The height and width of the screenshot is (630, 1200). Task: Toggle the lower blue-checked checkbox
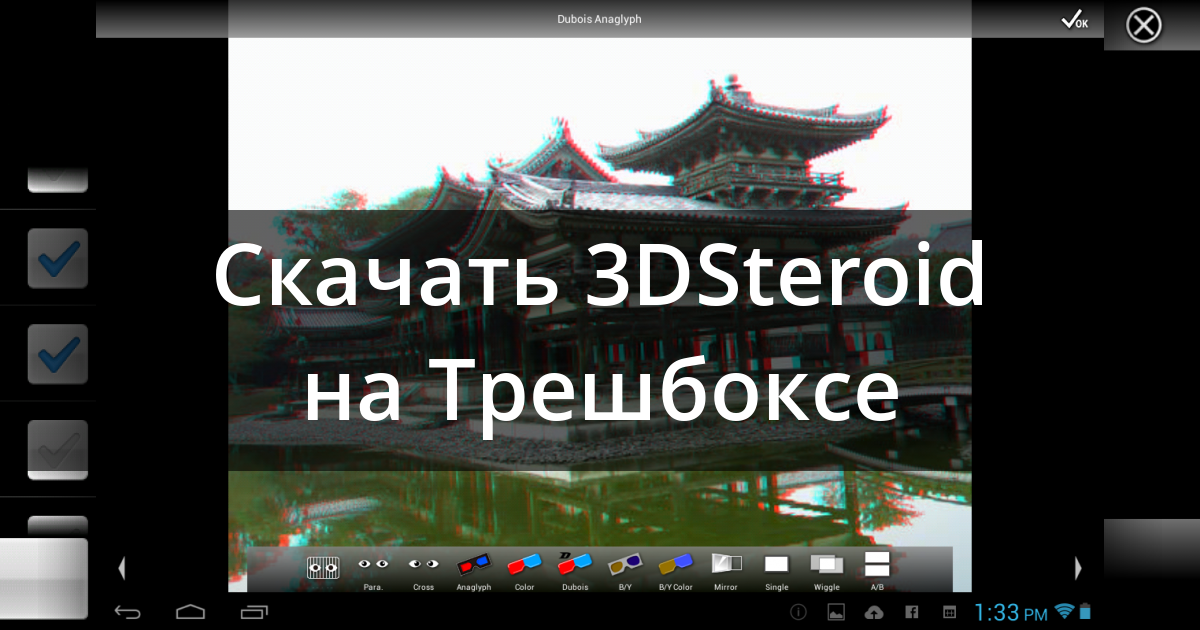pyautogui.click(x=58, y=354)
